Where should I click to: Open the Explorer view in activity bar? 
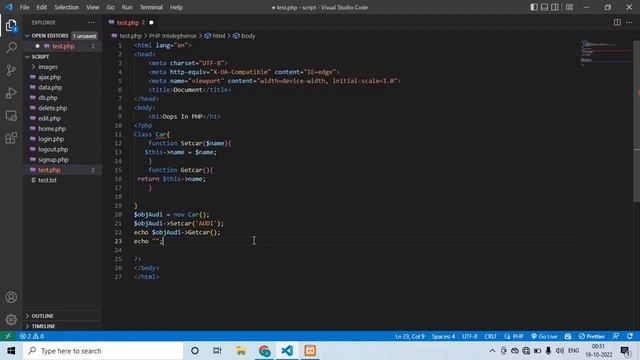pos(11,26)
